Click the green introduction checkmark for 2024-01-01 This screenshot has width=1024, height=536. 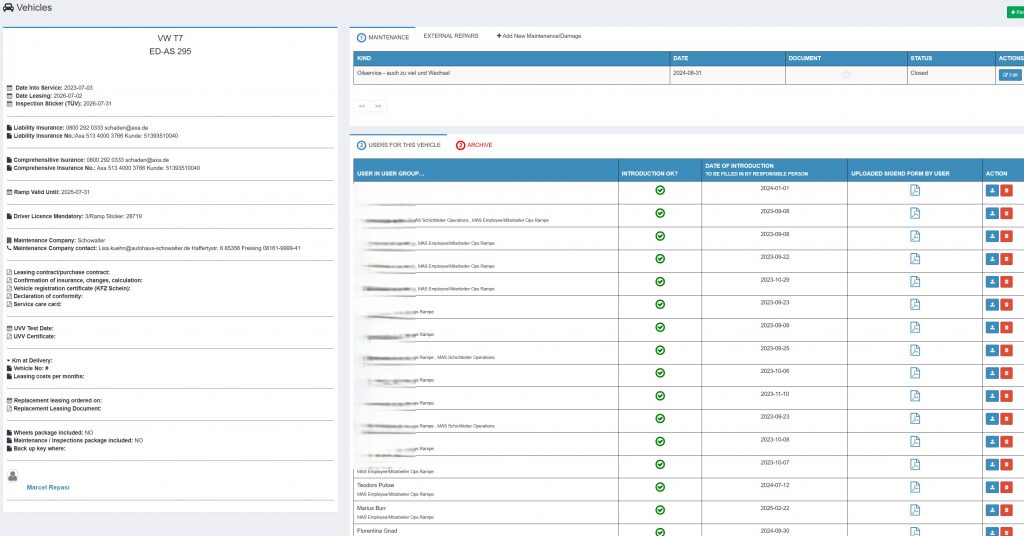click(660, 190)
